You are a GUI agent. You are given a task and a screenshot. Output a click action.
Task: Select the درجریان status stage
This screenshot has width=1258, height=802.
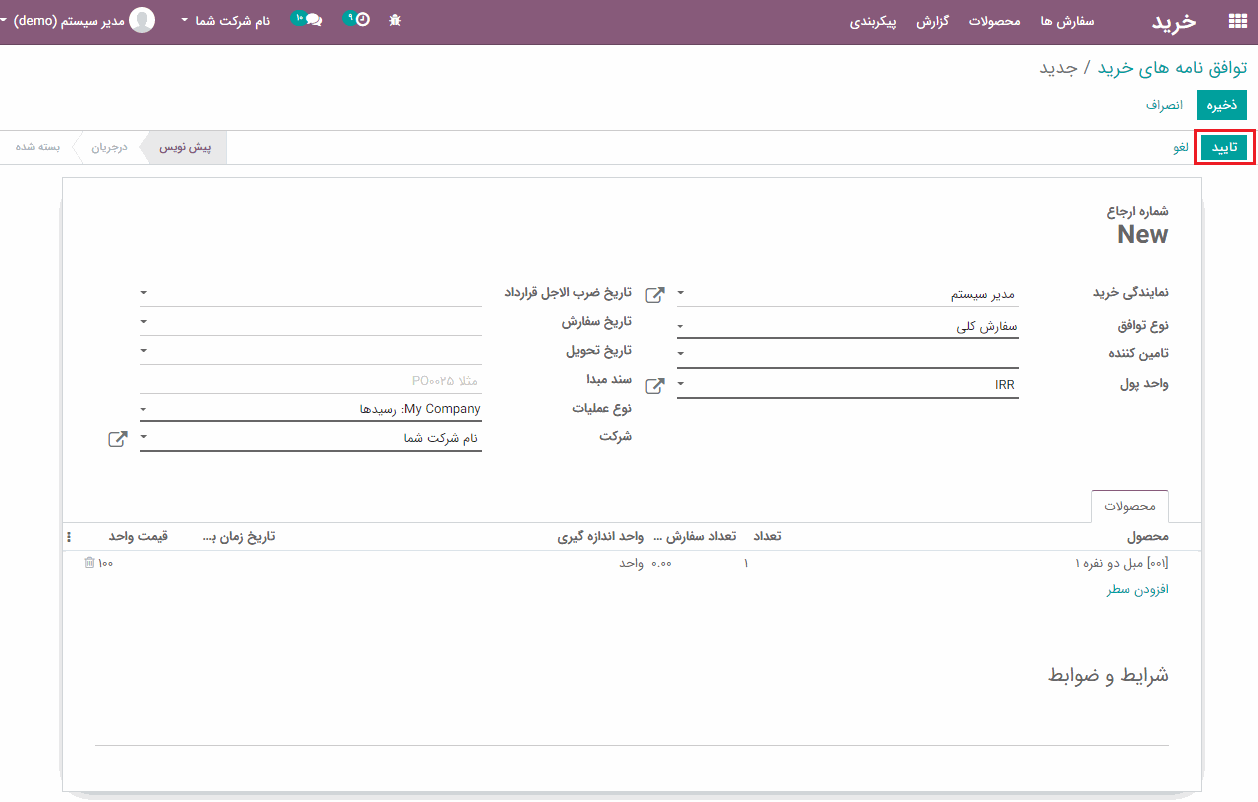[110, 148]
